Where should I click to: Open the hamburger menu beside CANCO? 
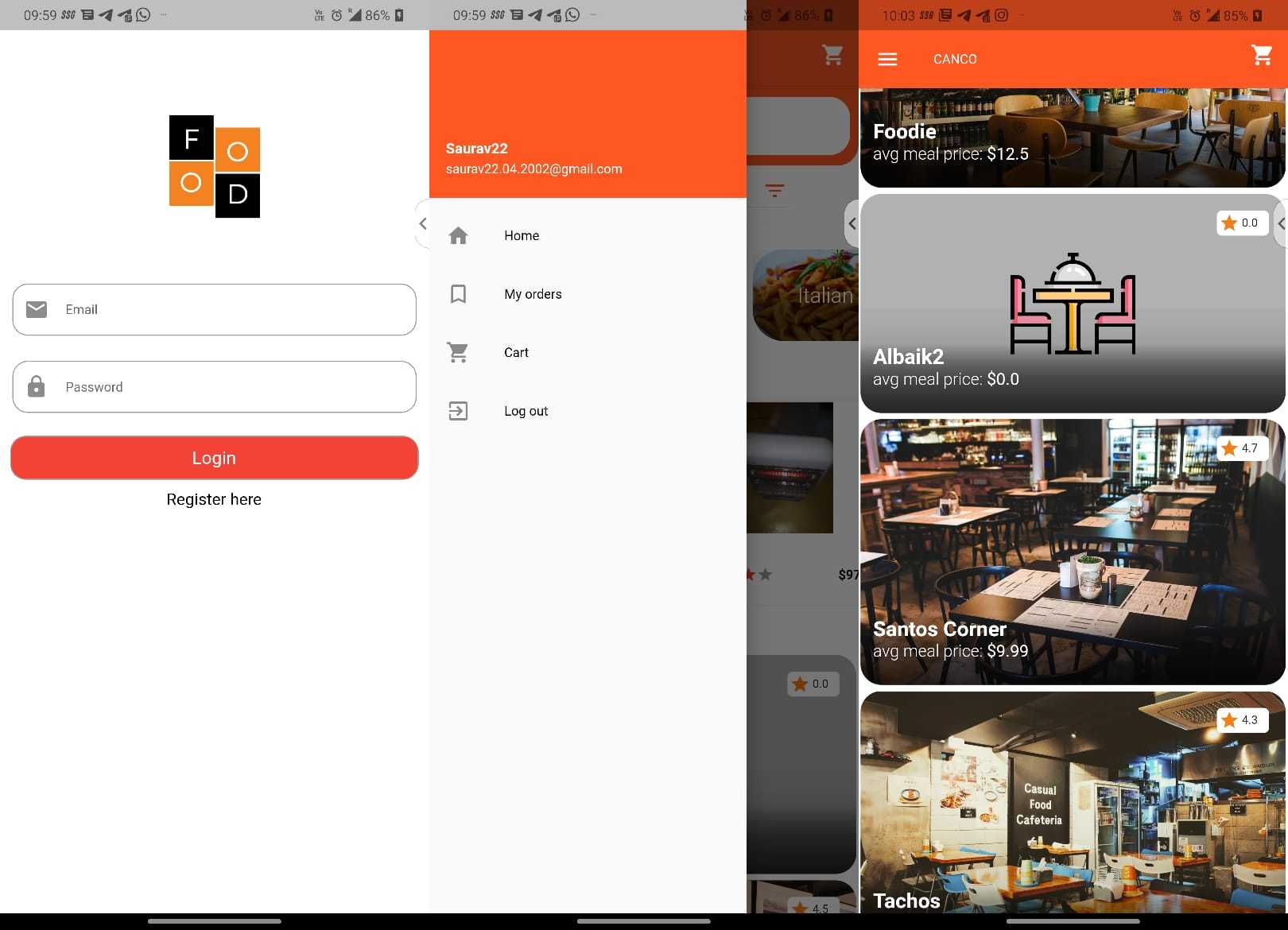tap(887, 60)
